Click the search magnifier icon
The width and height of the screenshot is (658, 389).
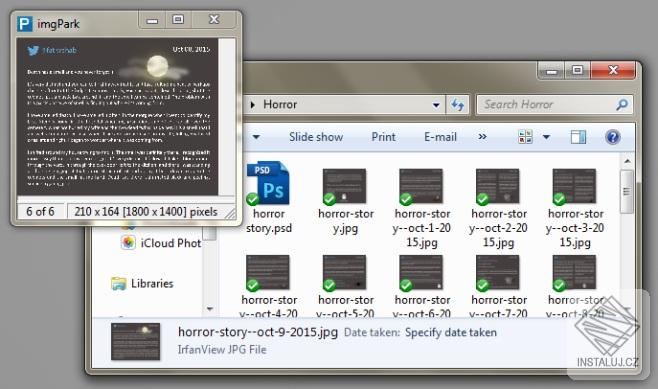(x=622, y=104)
